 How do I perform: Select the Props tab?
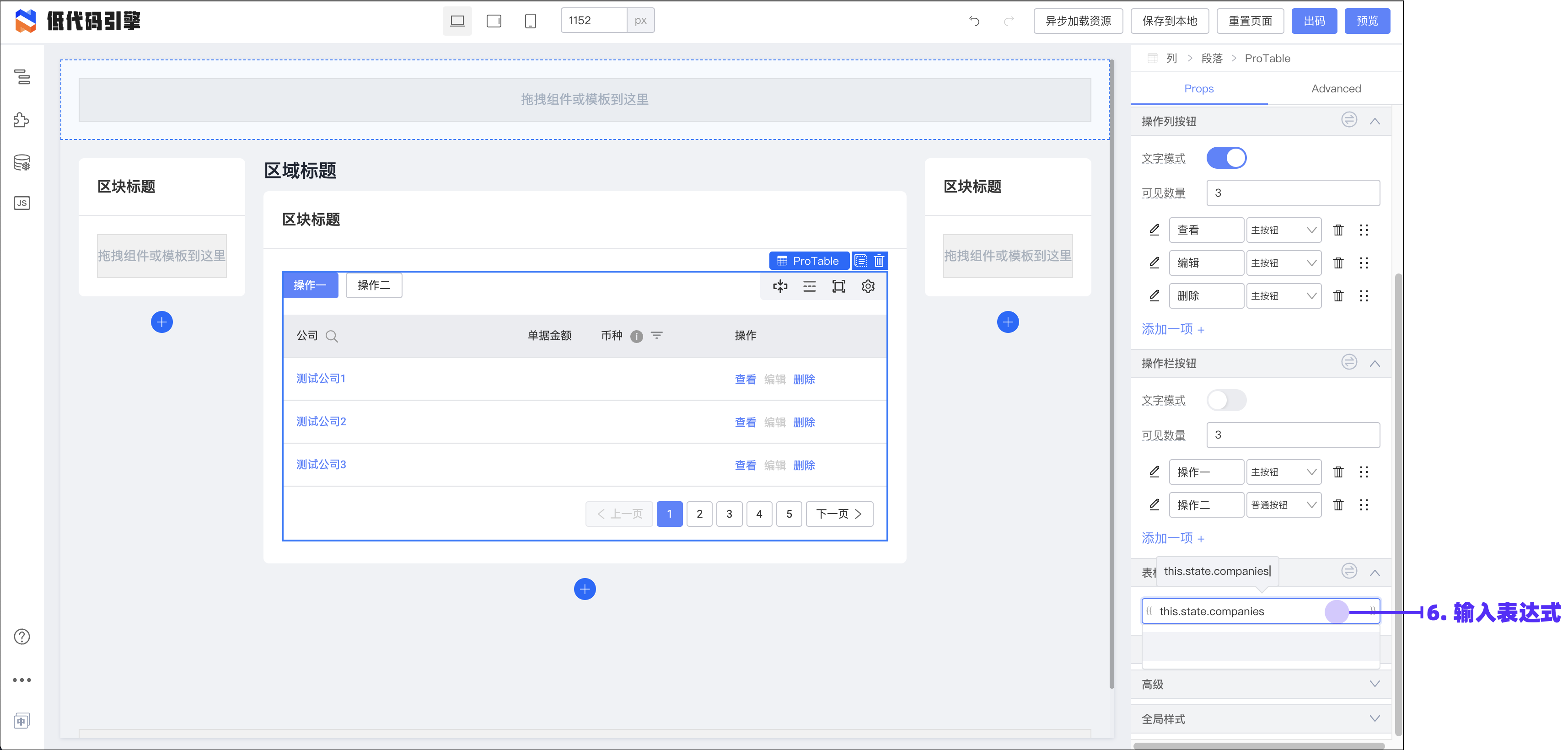[x=1198, y=89]
